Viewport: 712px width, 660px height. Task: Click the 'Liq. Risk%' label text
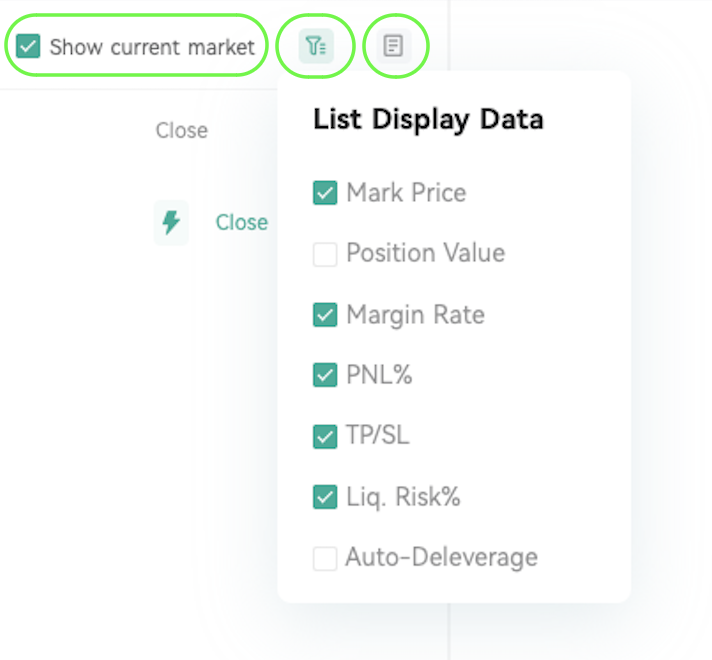click(403, 496)
